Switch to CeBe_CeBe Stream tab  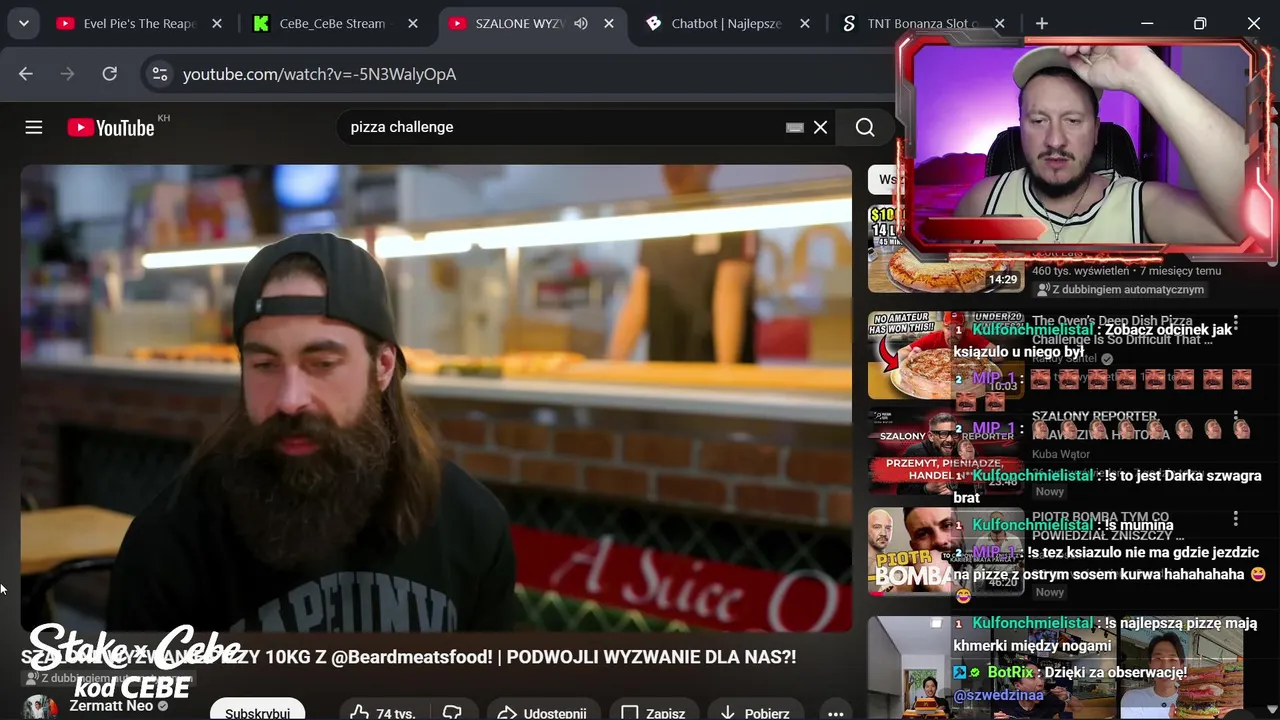[333, 23]
